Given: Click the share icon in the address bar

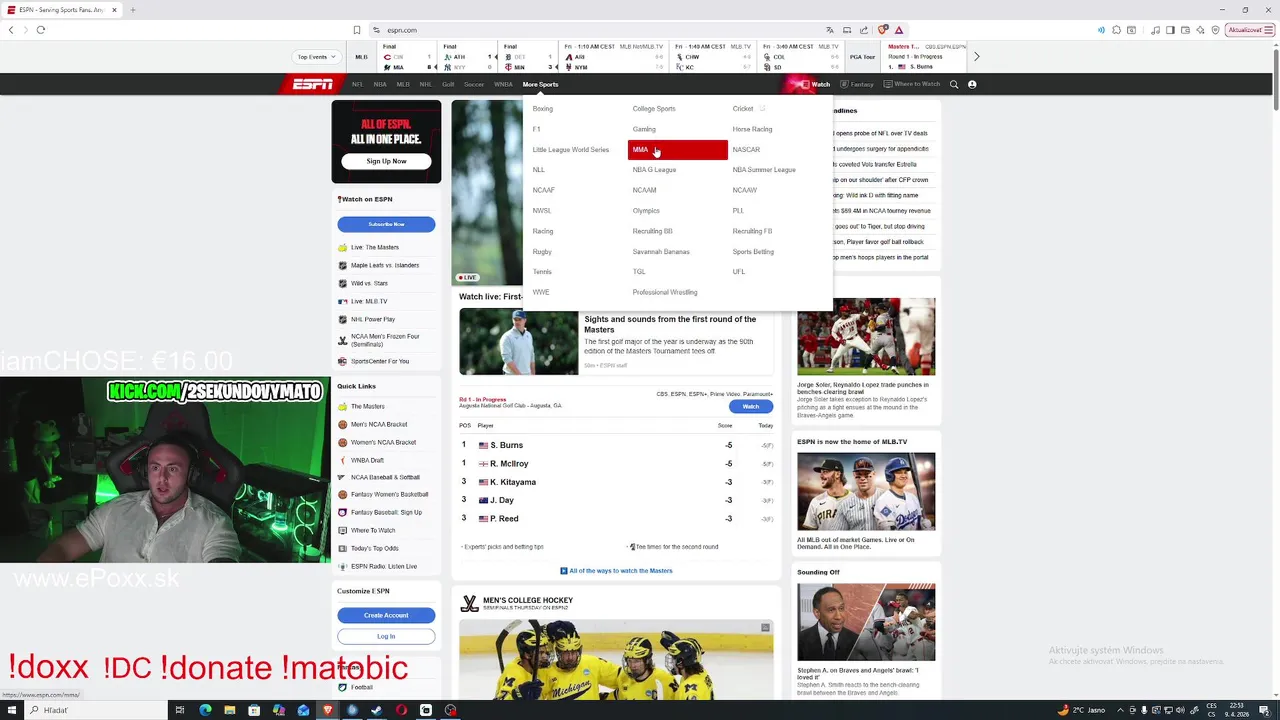Looking at the screenshot, I should (864, 30).
